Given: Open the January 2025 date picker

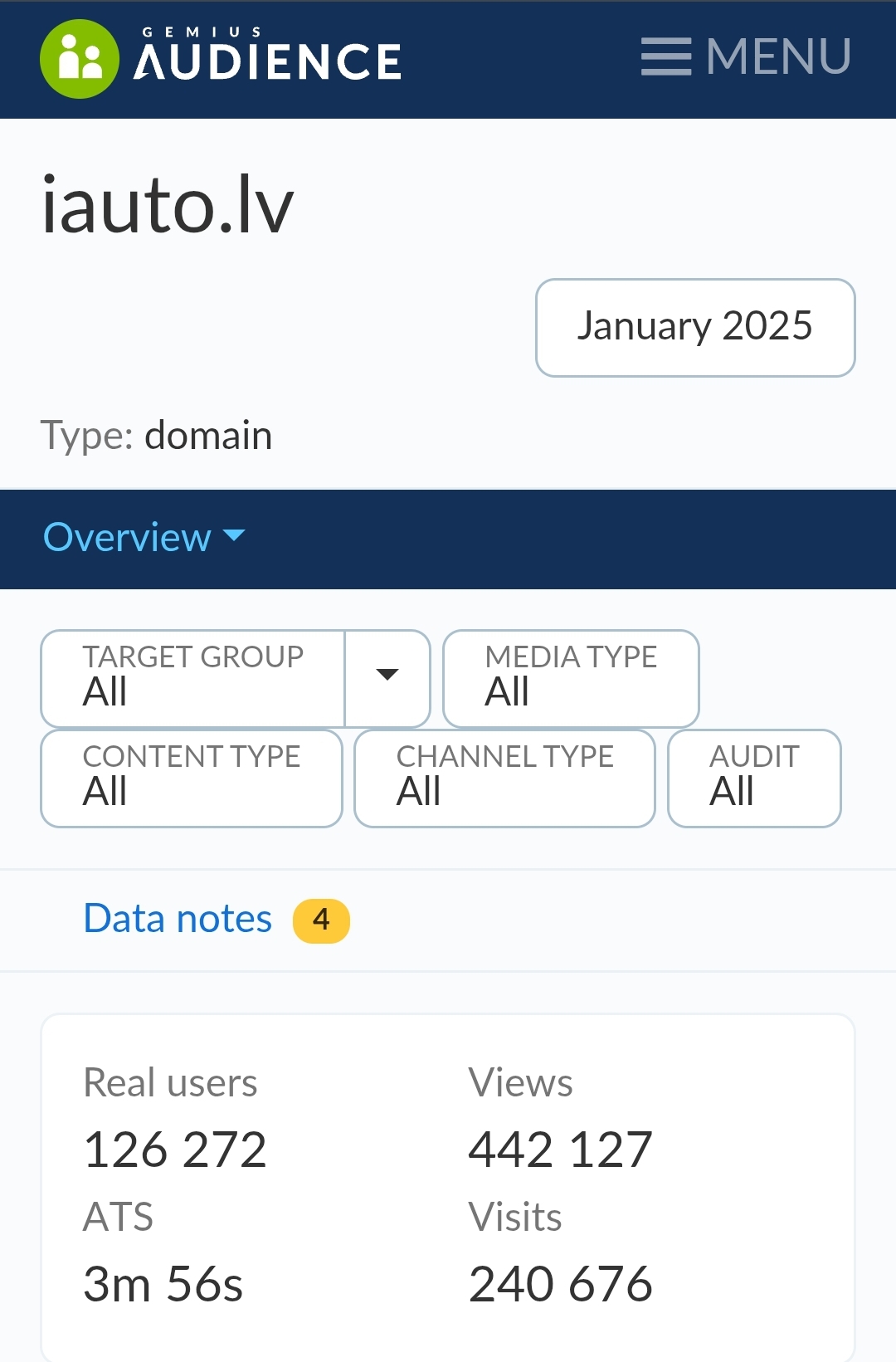Looking at the screenshot, I should point(695,327).
